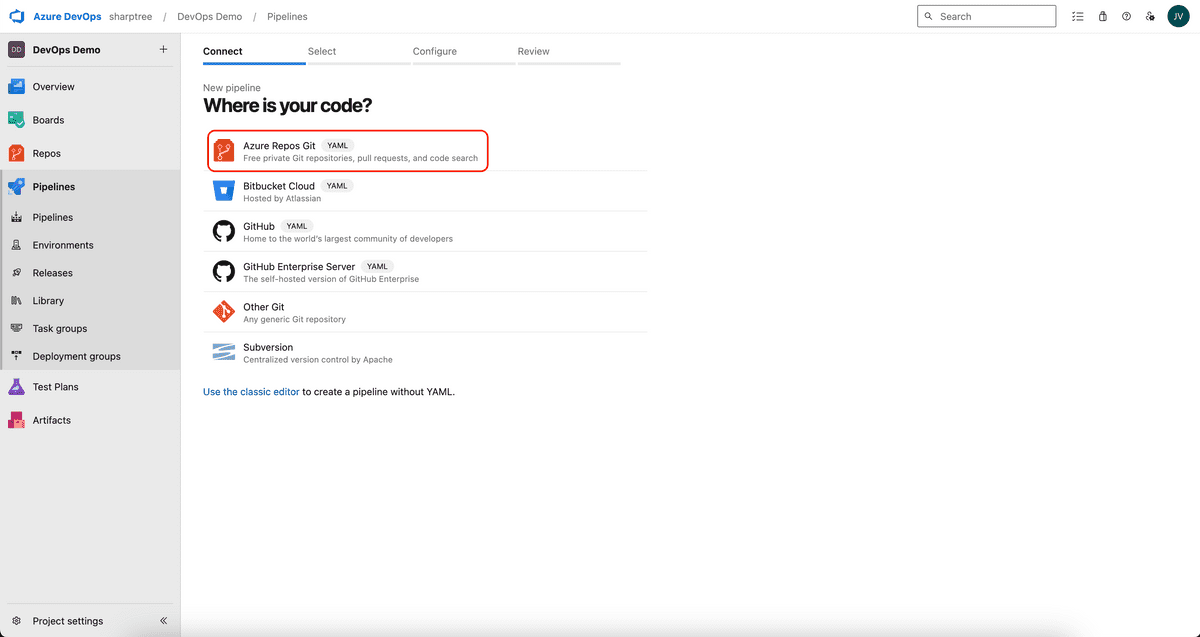Select the GitHub source option

tap(258, 226)
